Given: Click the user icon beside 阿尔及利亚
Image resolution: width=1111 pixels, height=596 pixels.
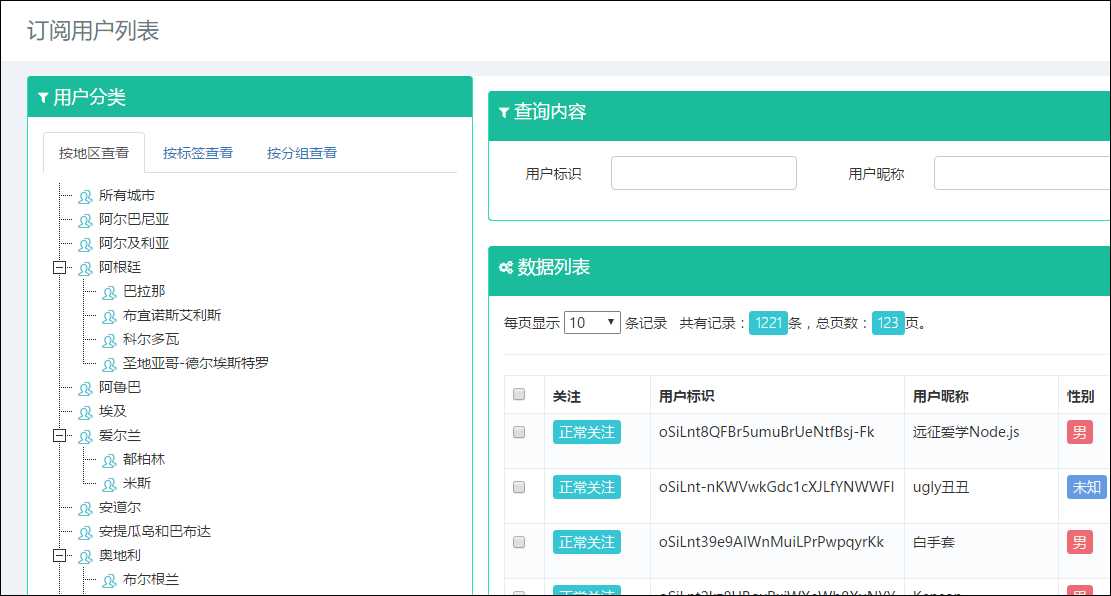Looking at the screenshot, I should [x=85, y=244].
